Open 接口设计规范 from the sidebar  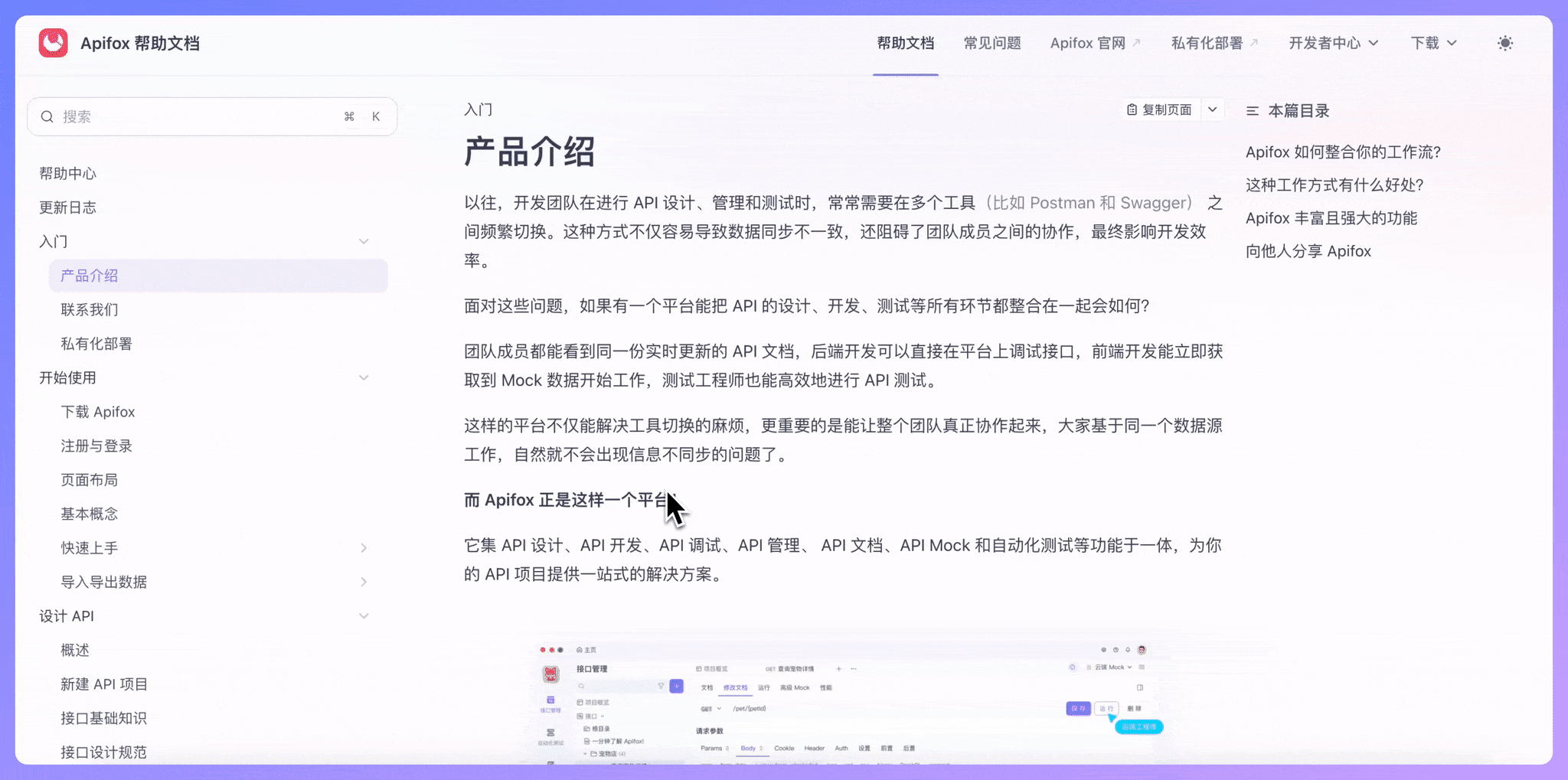(x=103, y=752)
